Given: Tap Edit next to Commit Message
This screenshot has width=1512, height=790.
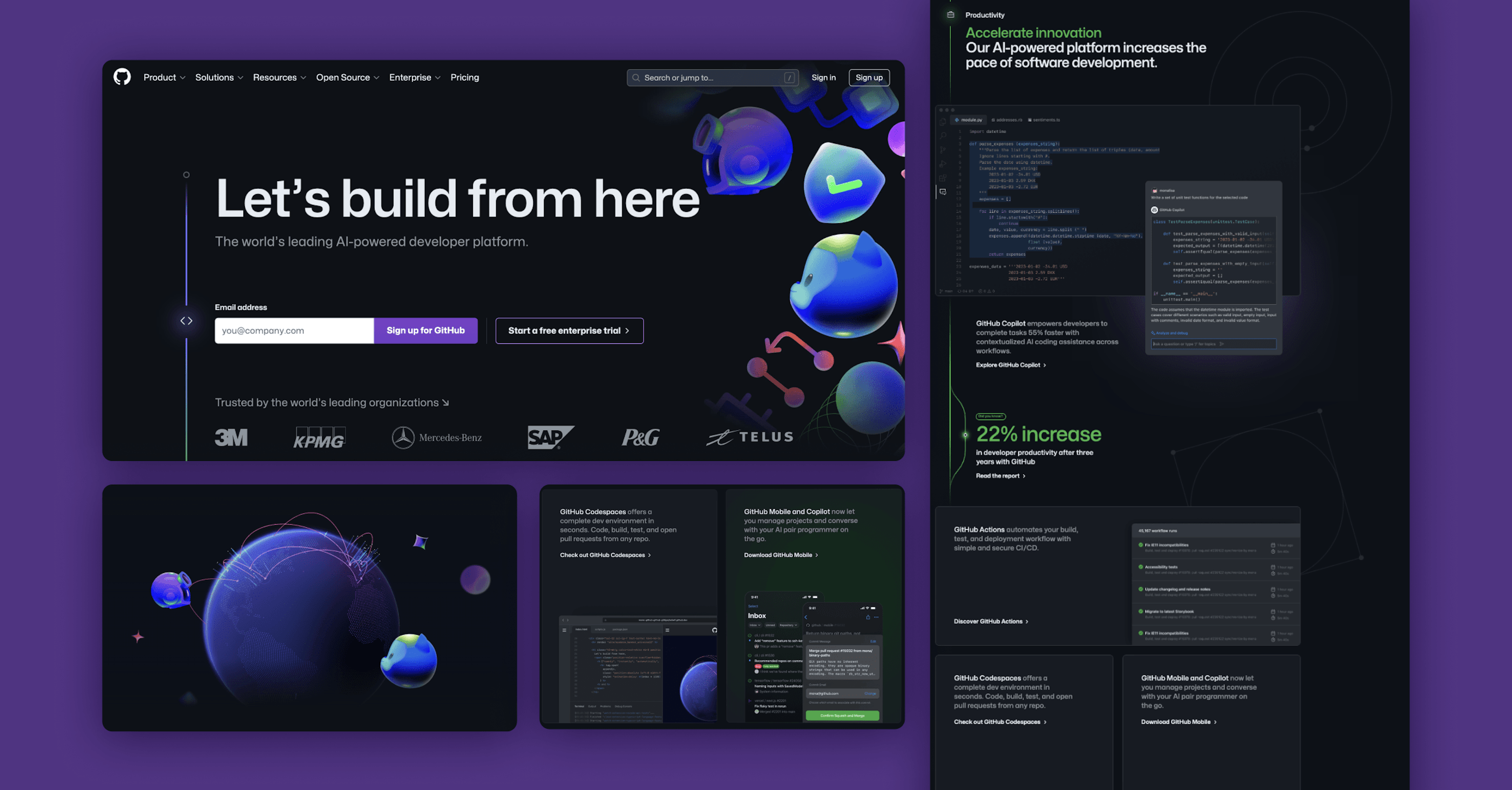Looking at the screenshot, I should [873, 642].
